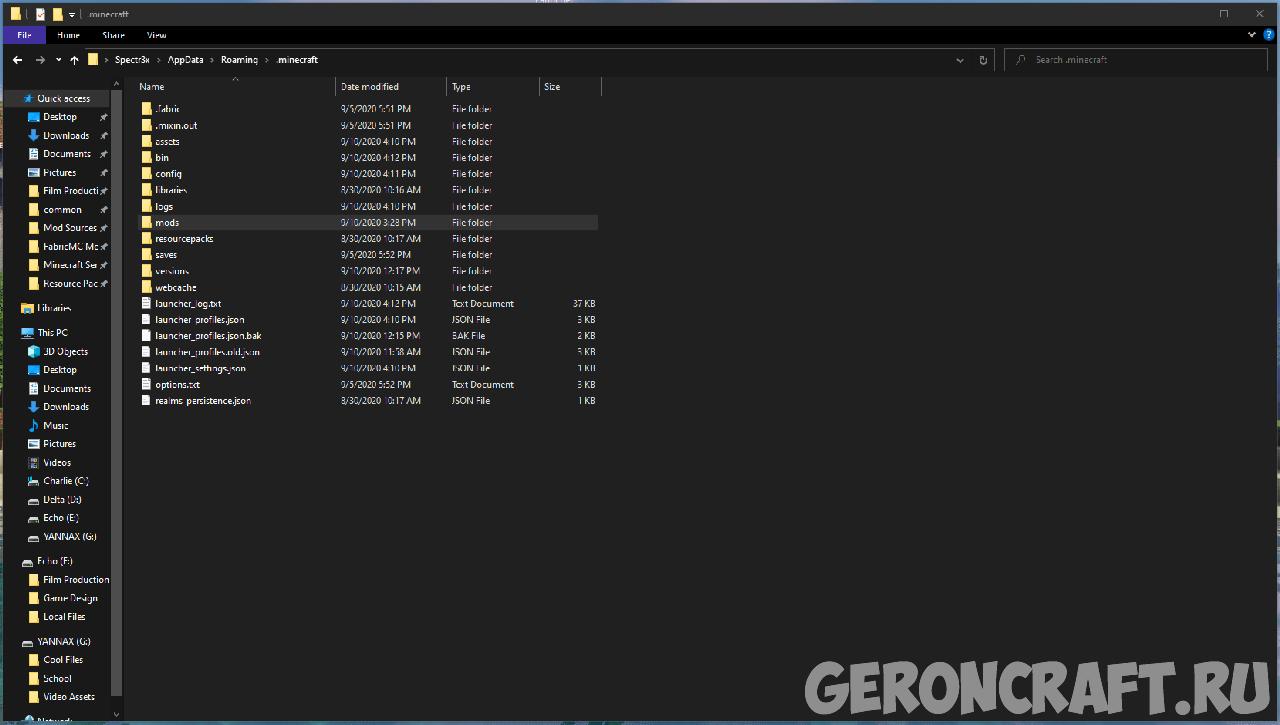Image resolution: width=1280 pixels, height=725 pixels.
Task: Open the Mod Sources pinned folder
Action: click(70, 228)
